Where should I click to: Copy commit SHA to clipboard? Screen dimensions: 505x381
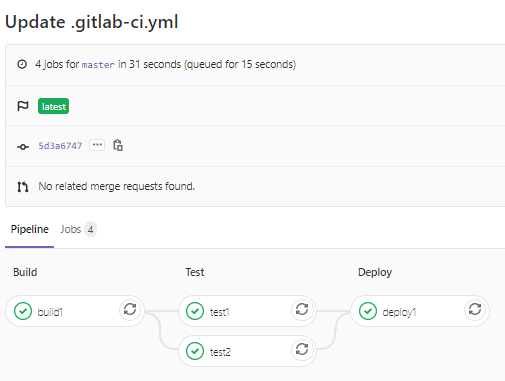[118, 145]
